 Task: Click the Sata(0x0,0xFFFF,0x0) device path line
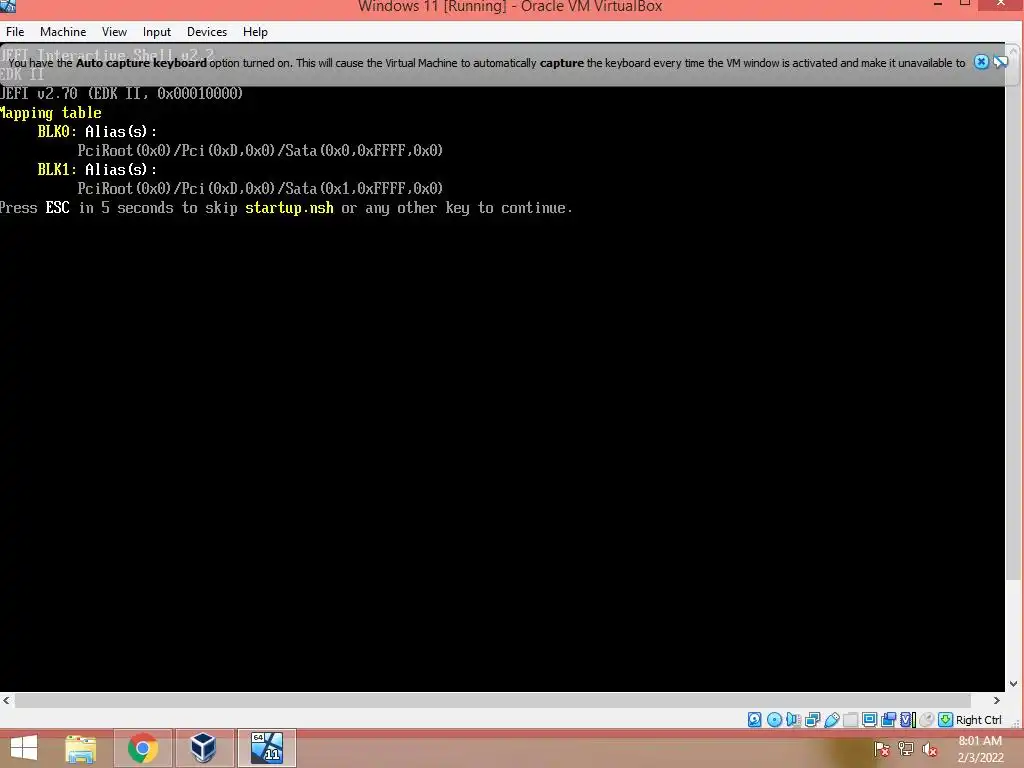pos(260,150)
